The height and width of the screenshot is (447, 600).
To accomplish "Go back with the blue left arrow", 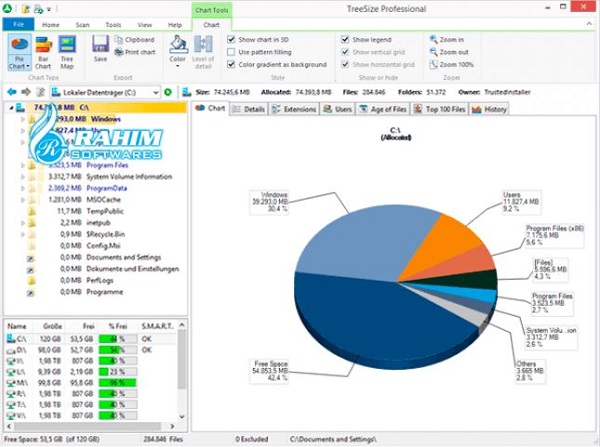I will click(12, 92).
